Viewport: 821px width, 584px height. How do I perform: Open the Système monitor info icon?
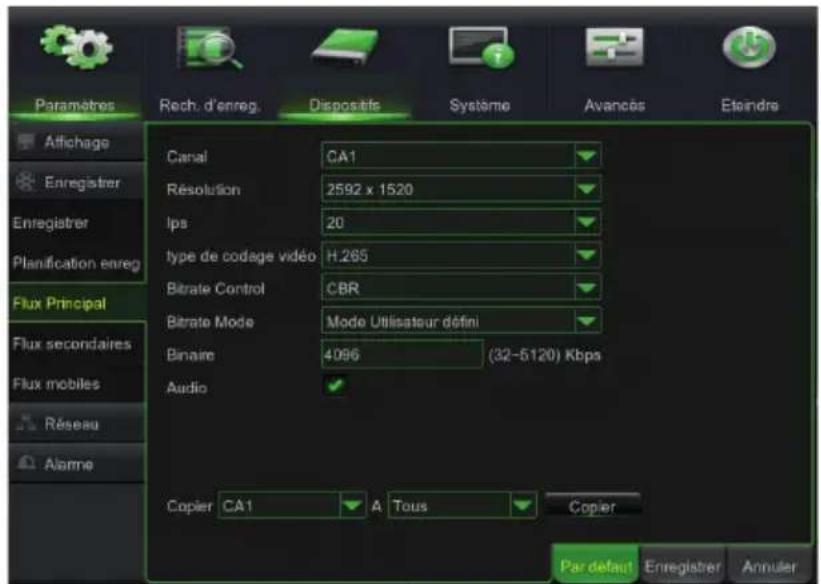481,48
